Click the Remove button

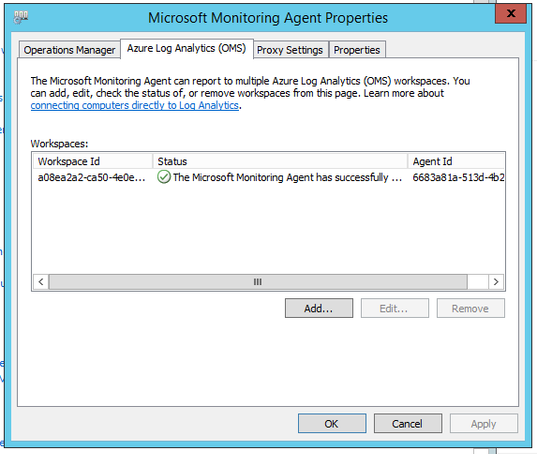(470, 308)
